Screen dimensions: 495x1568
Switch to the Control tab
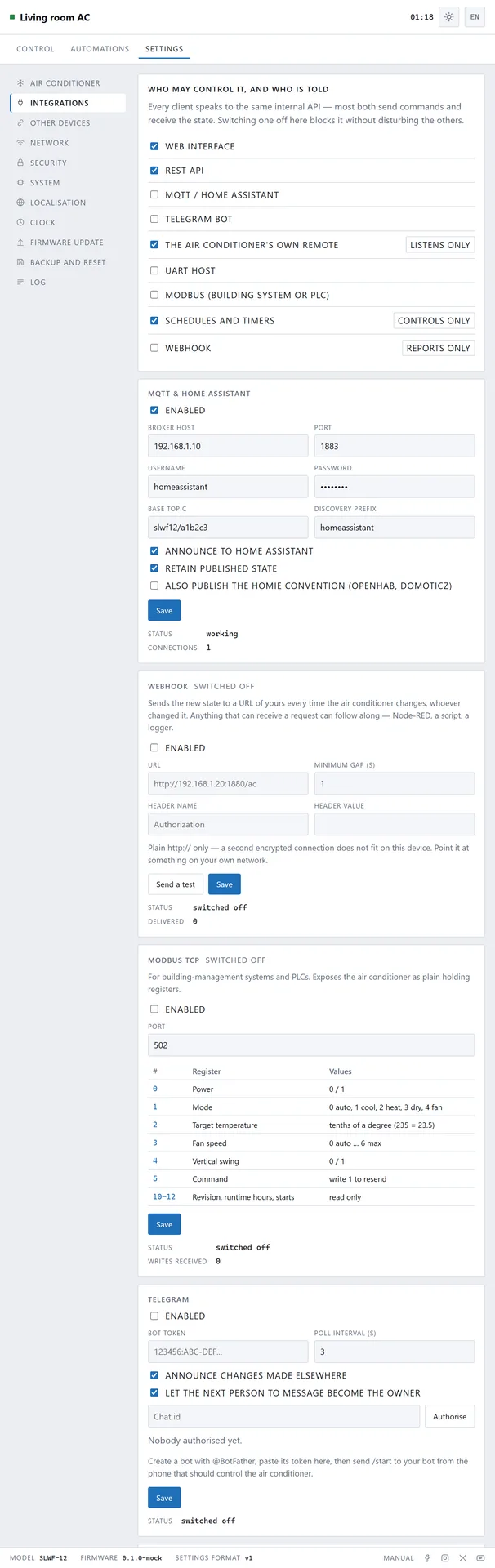[36, 49]
